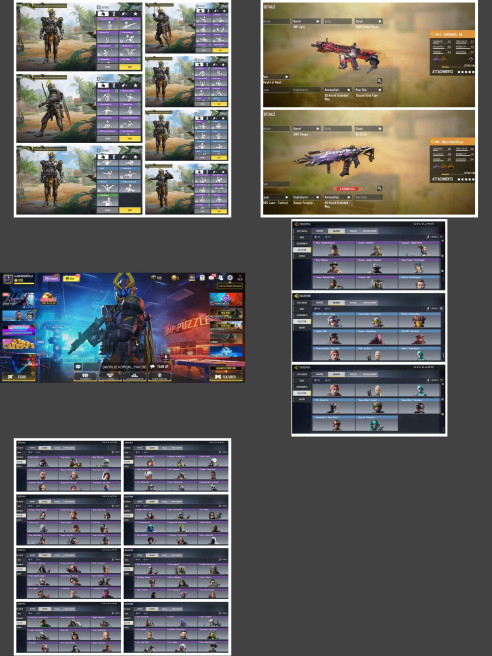Click the player avatar in the lobby corner

tap(8, 279)
